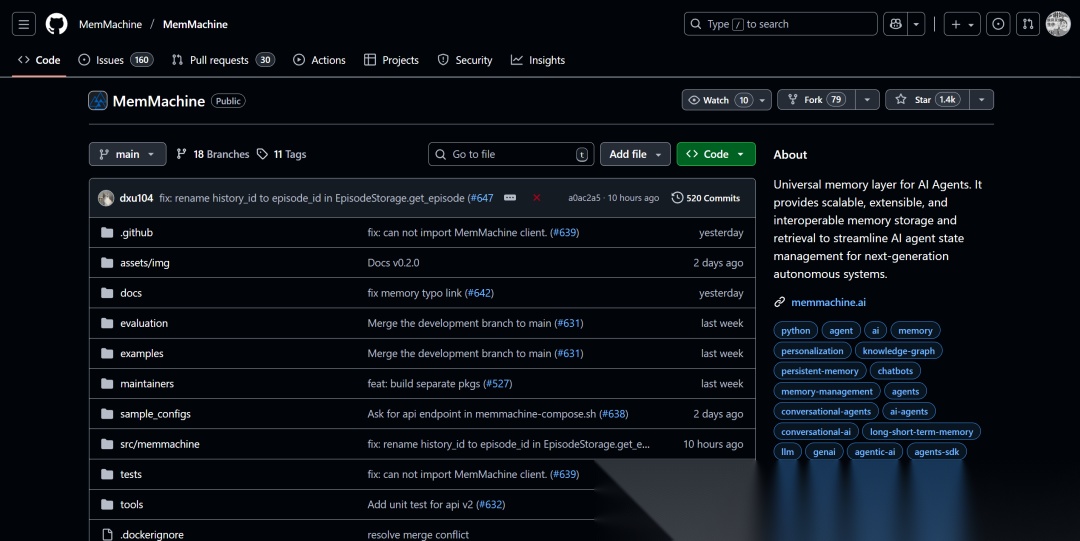Open the tools folder icon
Image resolution: width=1080 pixels, height=541 pixels.
point(107,505)
